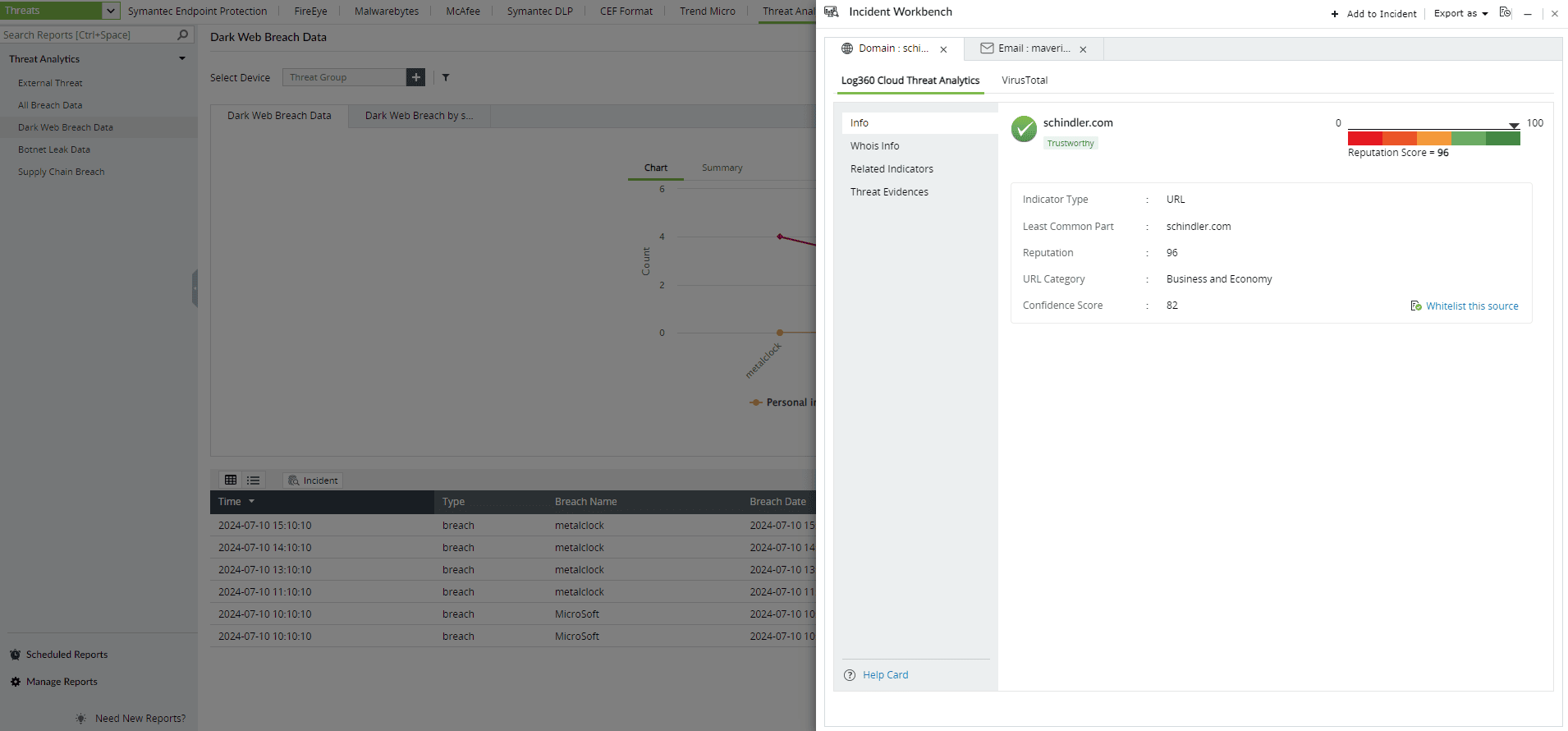
Task: Click the red data point on chart
Action: click(780, 237)
